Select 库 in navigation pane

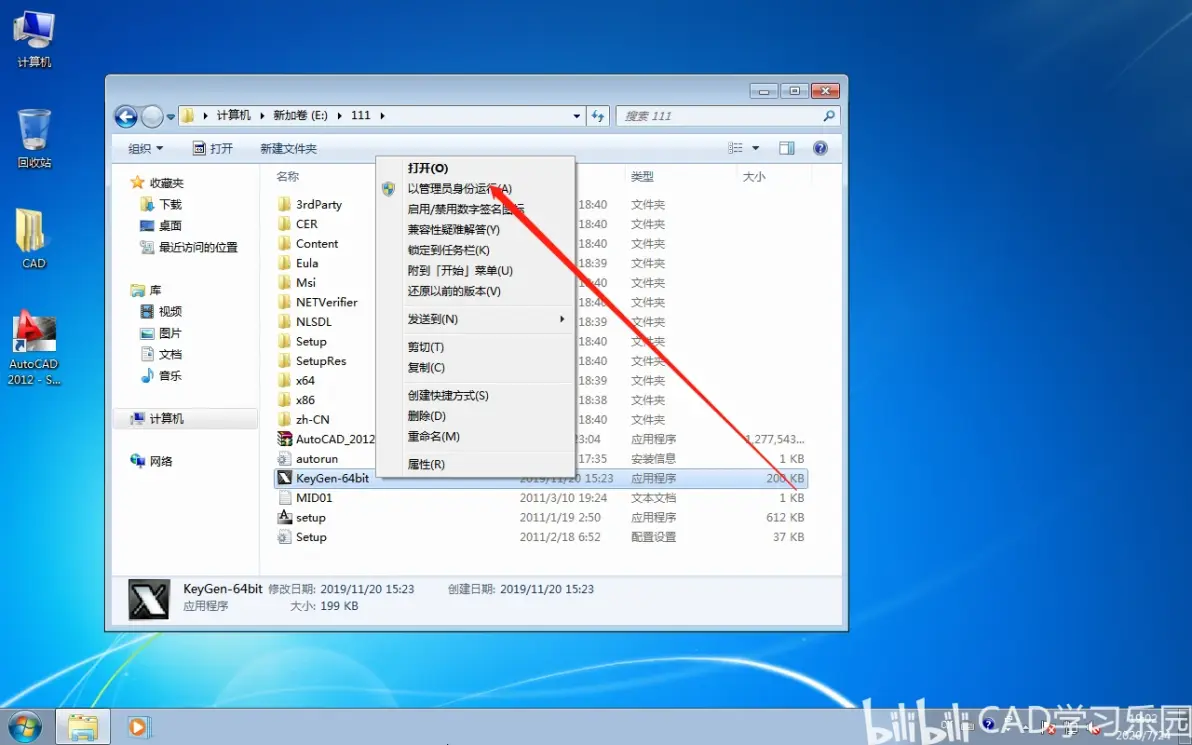pos(147,290)
